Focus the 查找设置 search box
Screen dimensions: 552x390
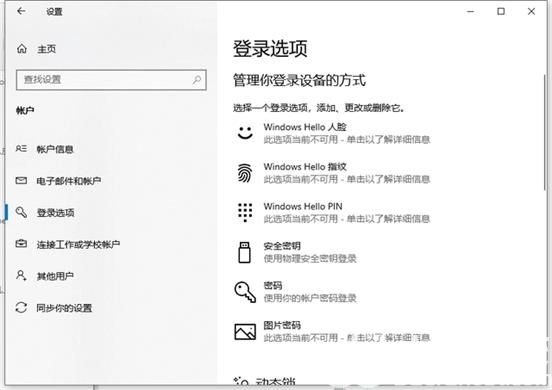point(111,80)
